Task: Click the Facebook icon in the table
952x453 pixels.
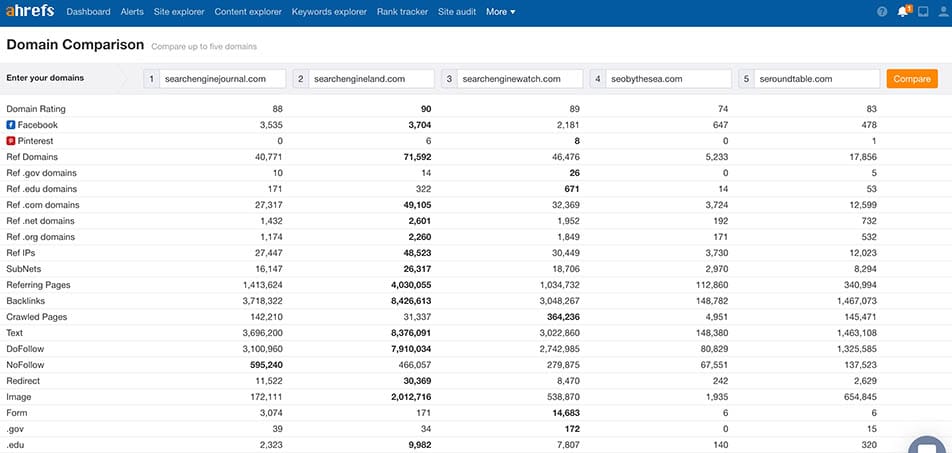Action: click(x=11, y=125)
